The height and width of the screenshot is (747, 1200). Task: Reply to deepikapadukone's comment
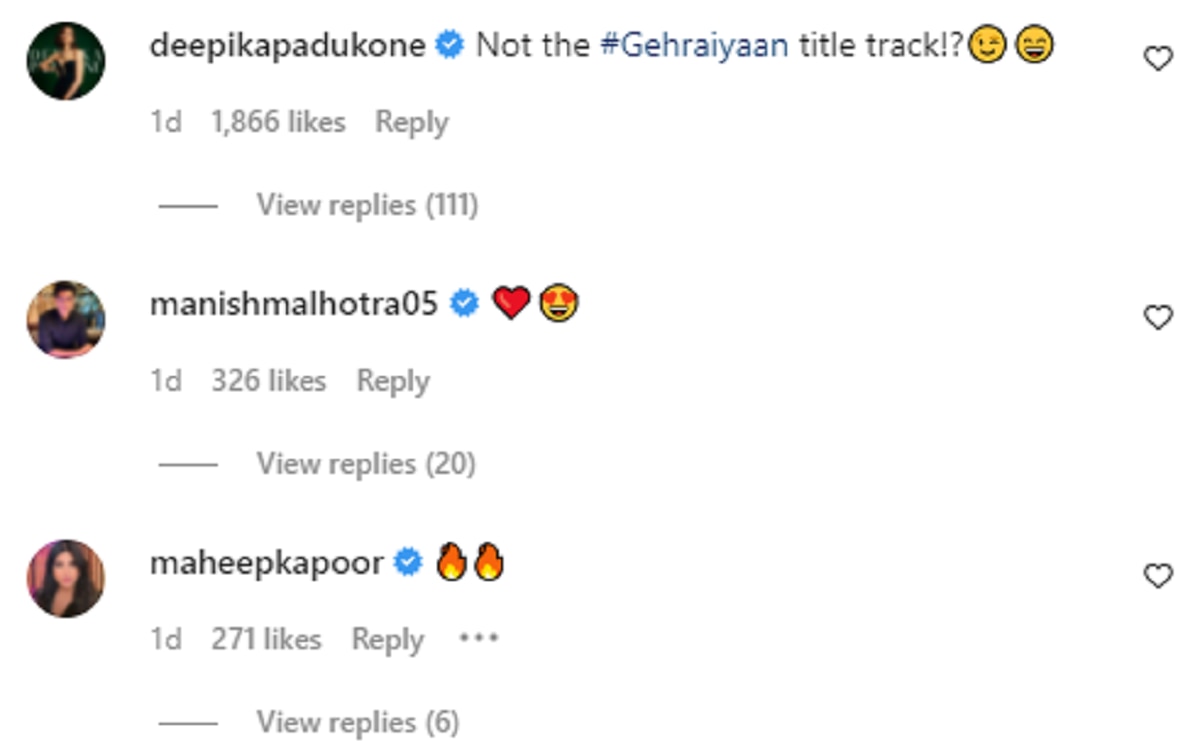pyautogui.click(x=411, y=122)
